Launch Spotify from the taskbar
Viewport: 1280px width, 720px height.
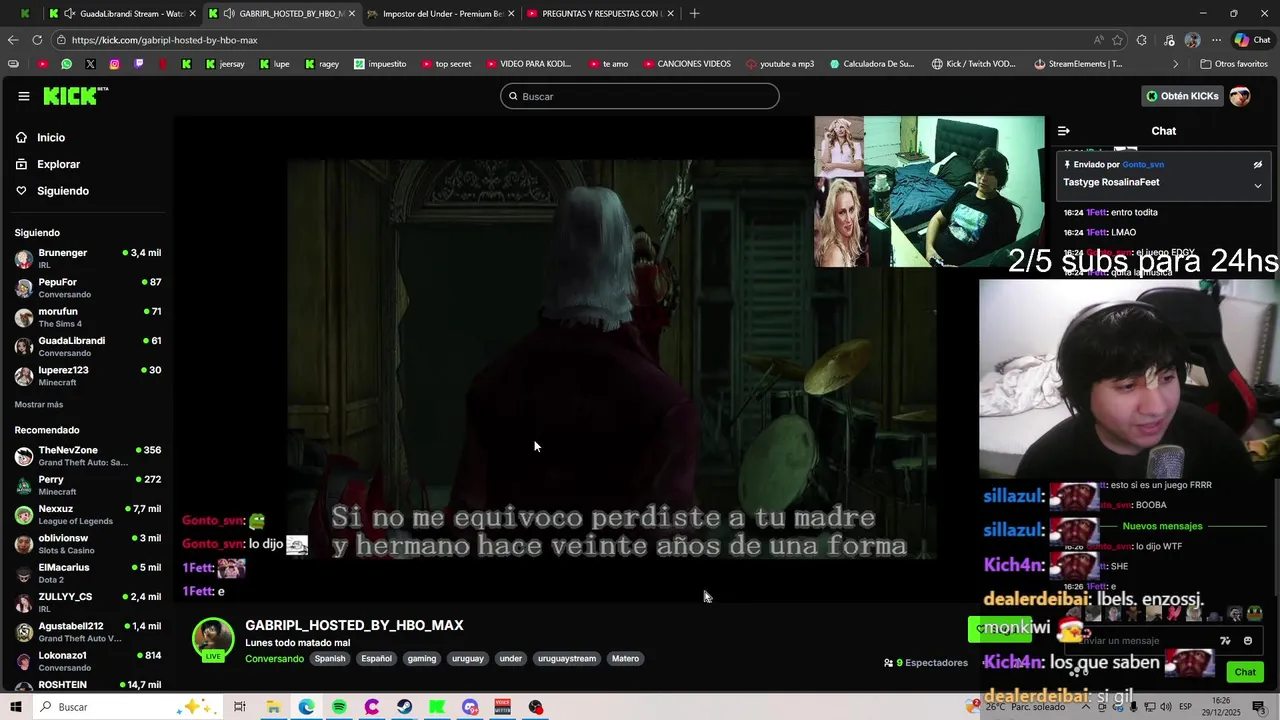click(x=339, y=707)
